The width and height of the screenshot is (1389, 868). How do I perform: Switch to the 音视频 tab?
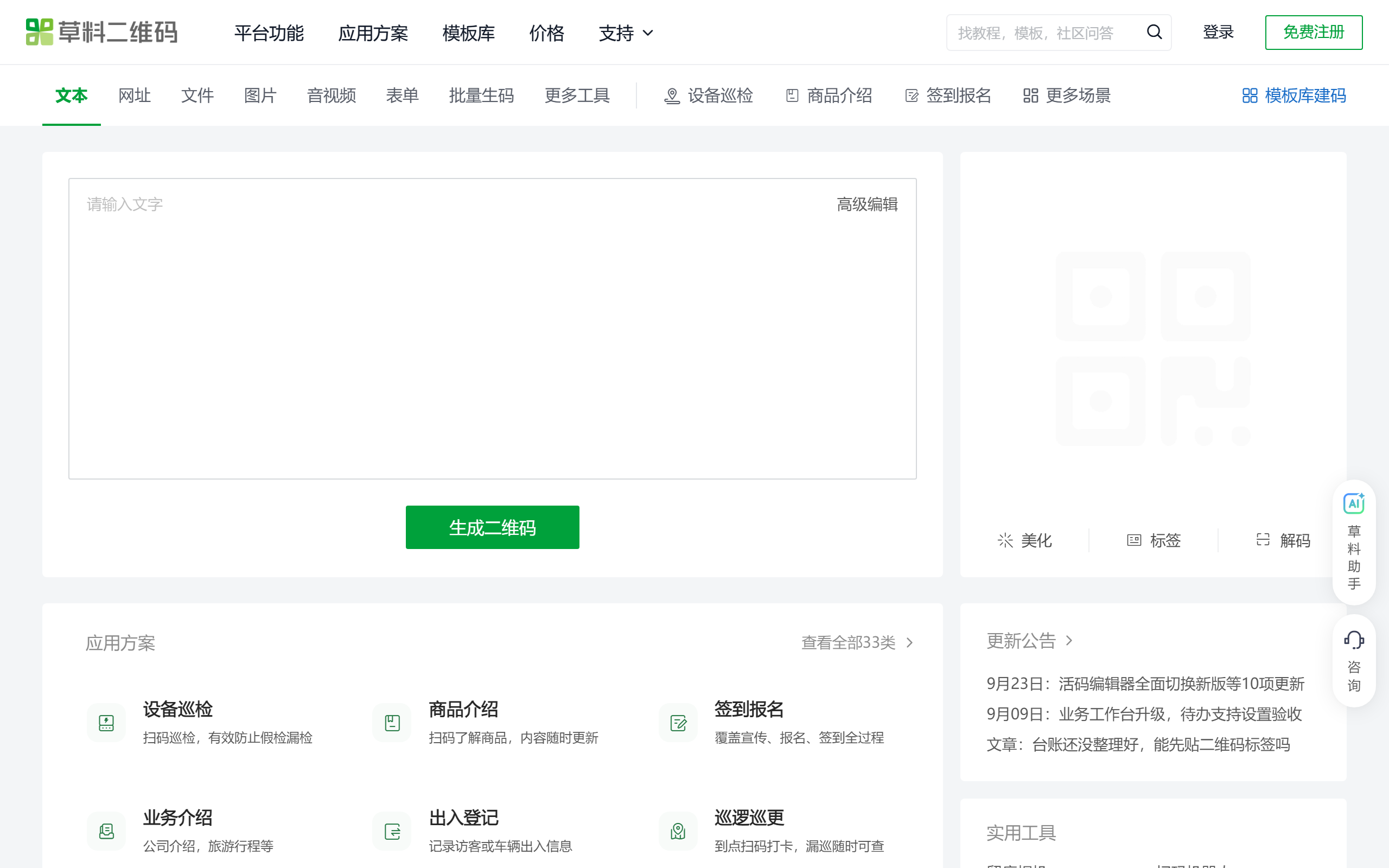(332, 95)
